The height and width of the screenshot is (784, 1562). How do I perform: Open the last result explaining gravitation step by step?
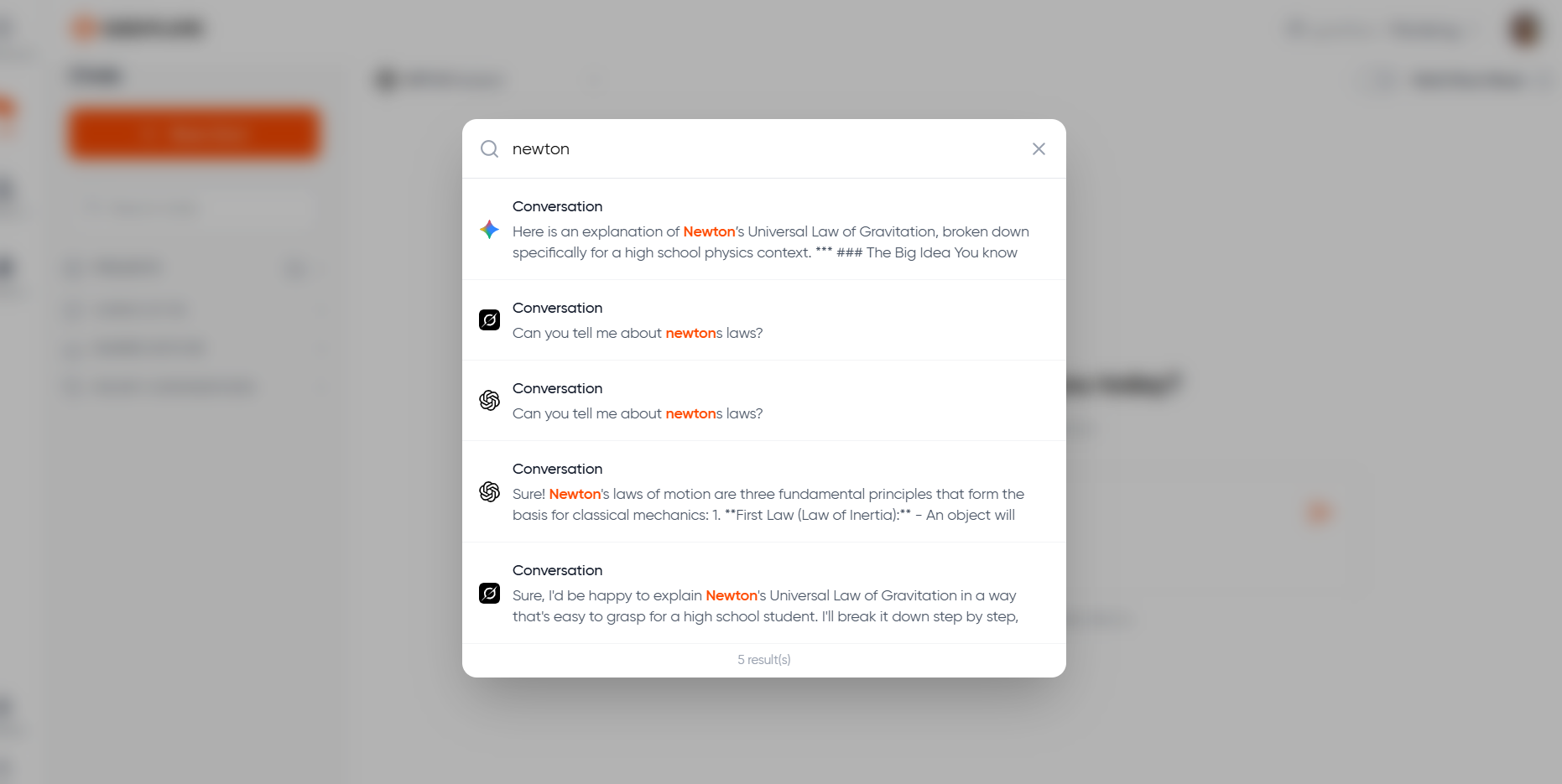(763, 593)
